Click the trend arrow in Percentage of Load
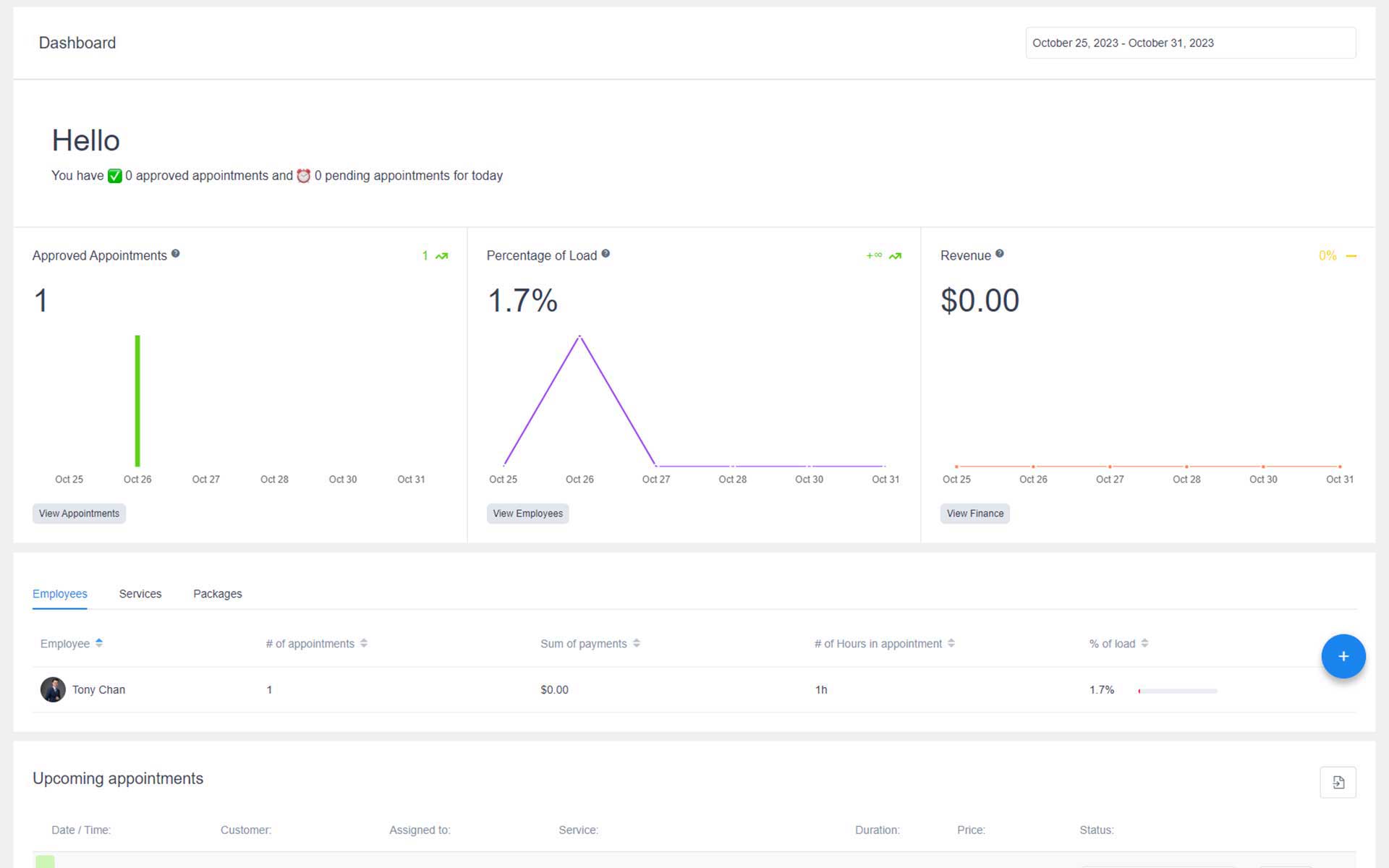The width and height of the screenshot is (1389, 868). coord(895,256)
